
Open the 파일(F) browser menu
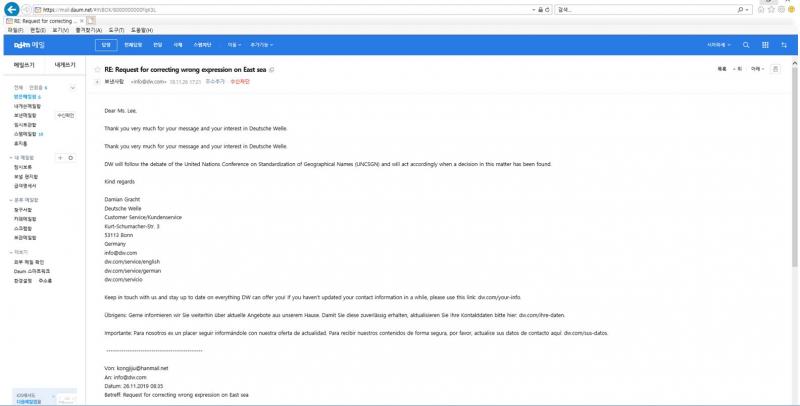click(15, 30)
